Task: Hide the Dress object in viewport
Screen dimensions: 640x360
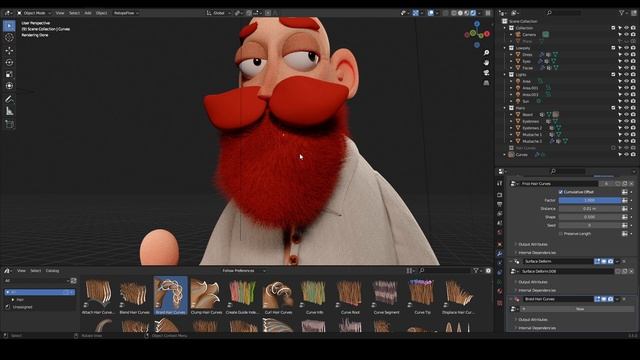Action: pos(626,55)
